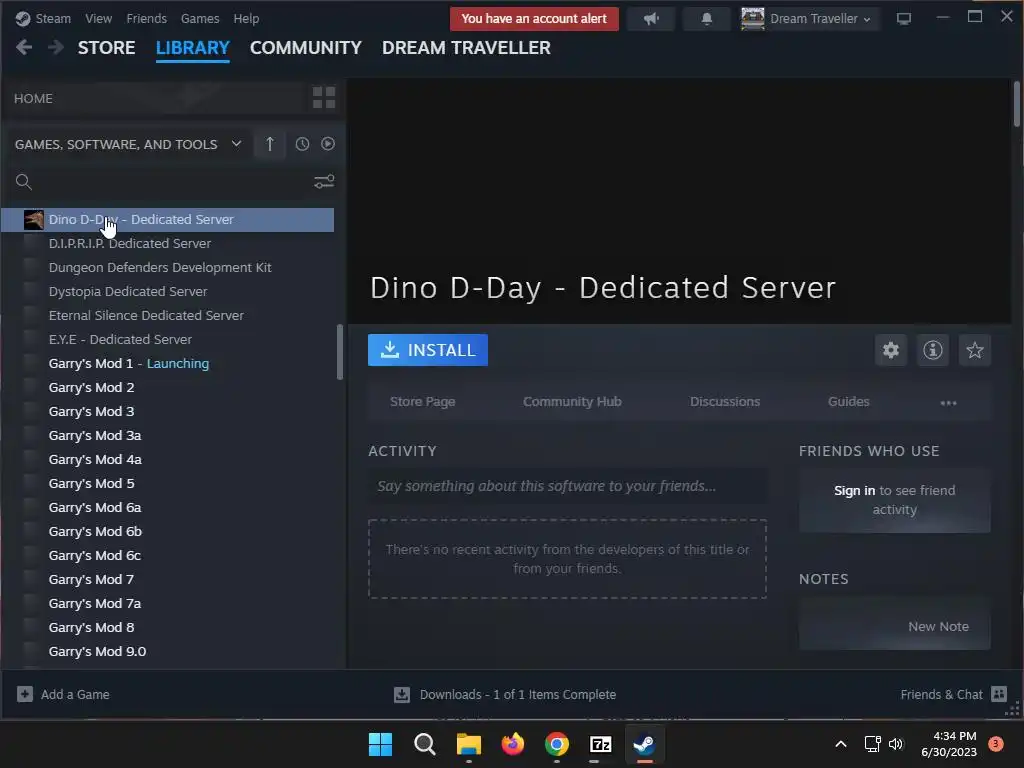The height and width of the screenshot is (768, 1024).
Task: Launch Chrome from the taskbar
Action: pyautogui.click(x=556, y=744)
